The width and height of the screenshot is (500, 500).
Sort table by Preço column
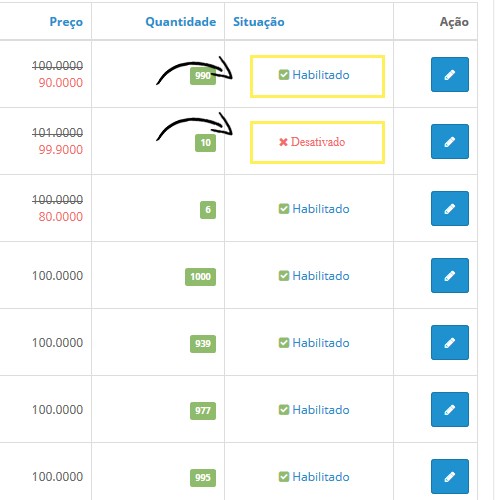coord(66,22)
